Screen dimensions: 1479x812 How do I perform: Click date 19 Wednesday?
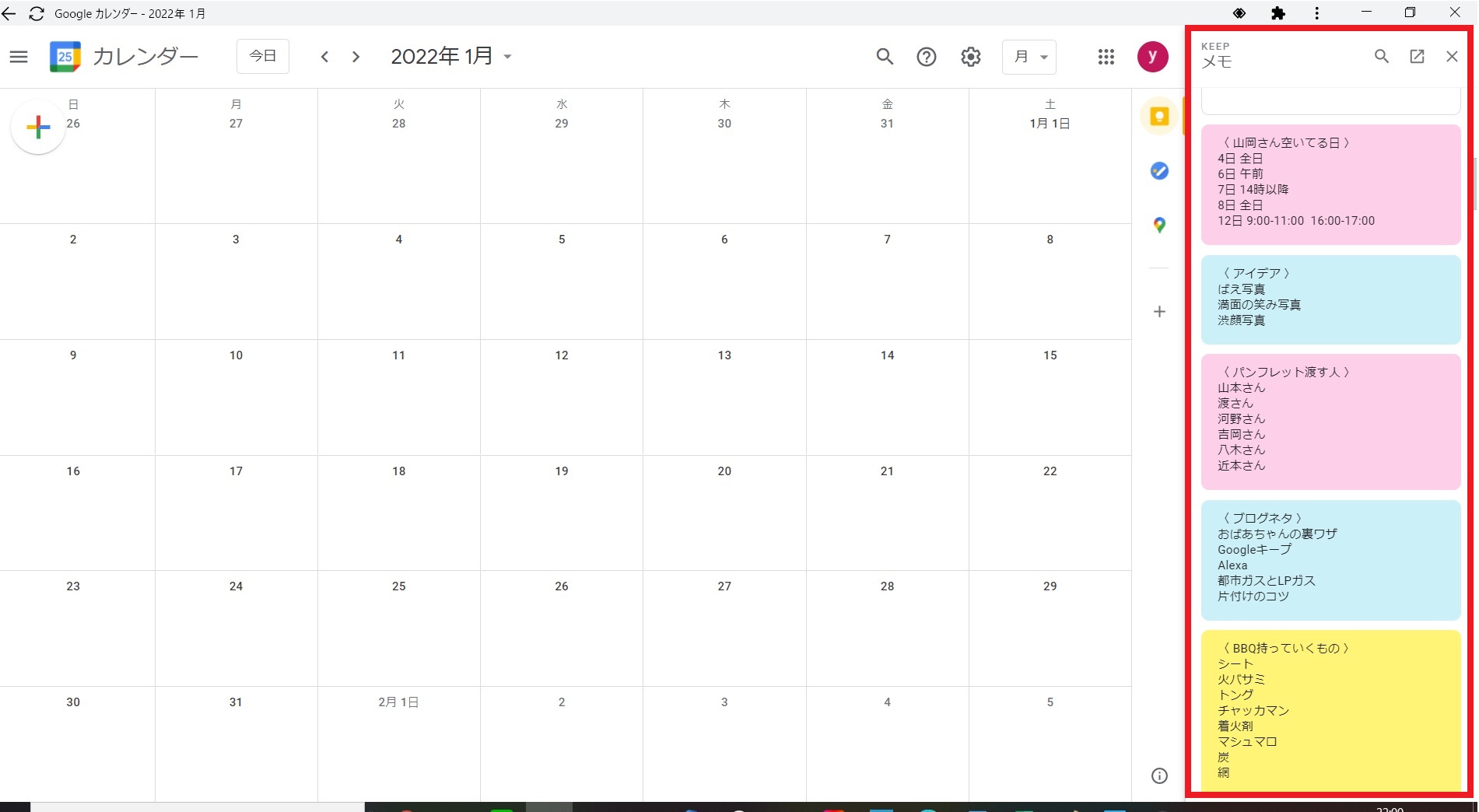561,471
